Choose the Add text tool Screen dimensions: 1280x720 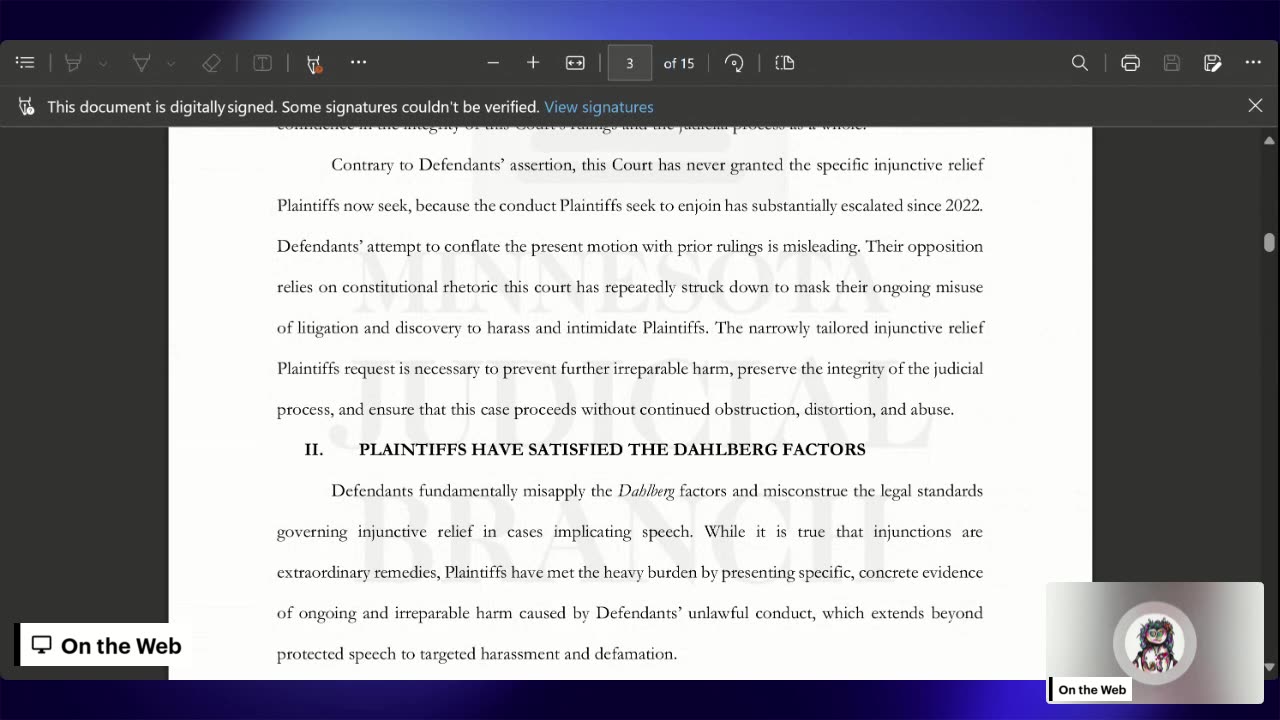[262, 63]
